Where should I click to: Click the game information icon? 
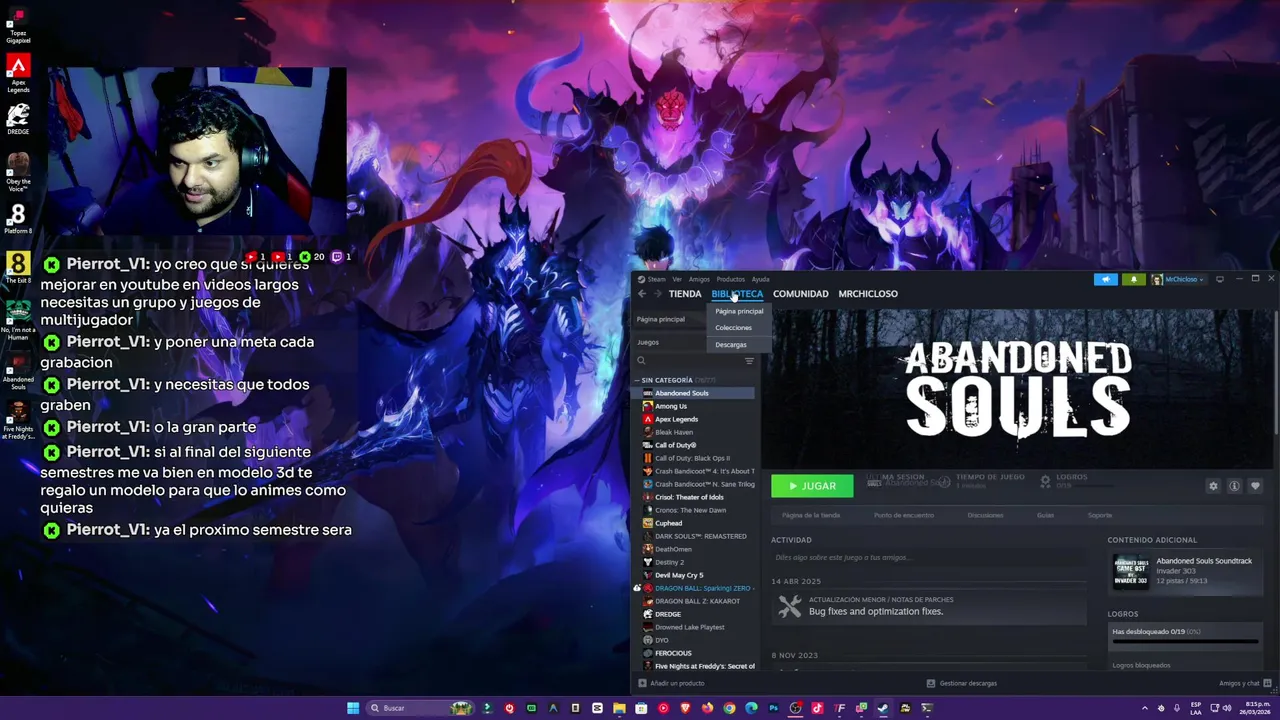pyautogui.click(x=1234, y=486)
